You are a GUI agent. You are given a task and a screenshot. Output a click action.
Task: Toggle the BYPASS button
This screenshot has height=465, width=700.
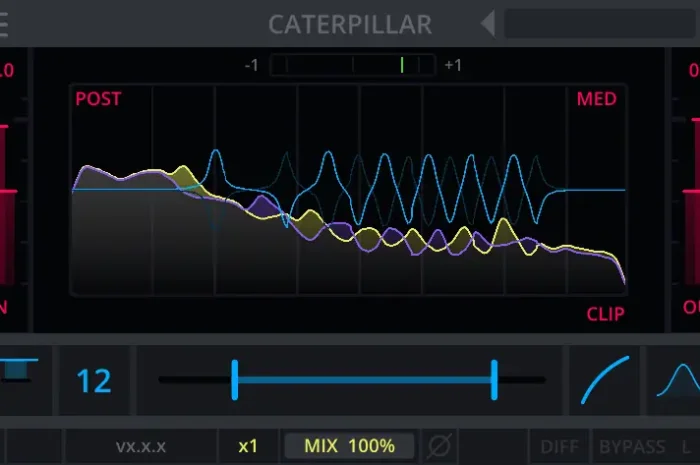click(x=632, y=446)
